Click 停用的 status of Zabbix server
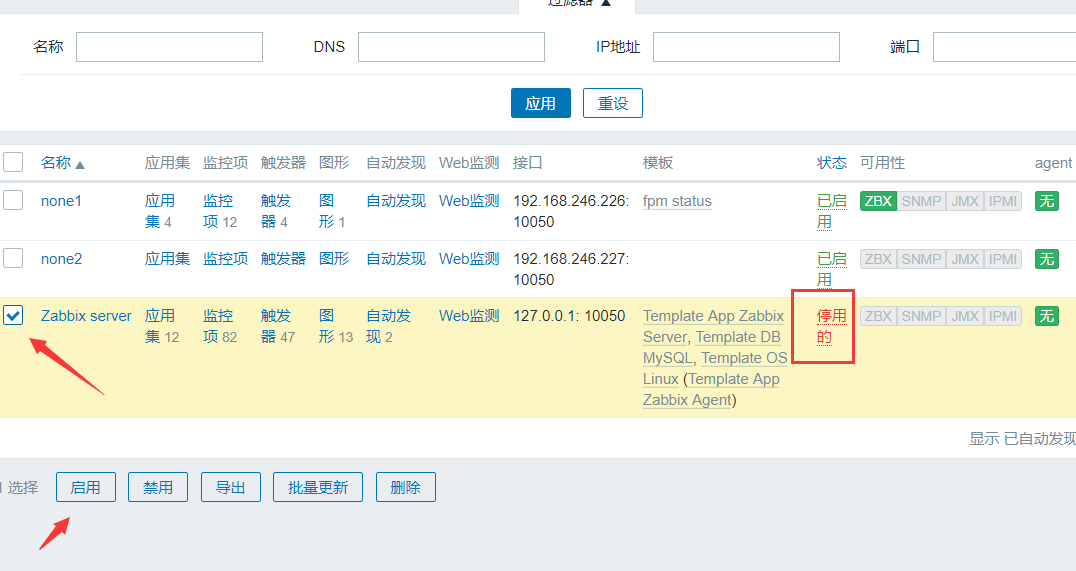The height and width of the screenshot is (571, 1076). 832,326
